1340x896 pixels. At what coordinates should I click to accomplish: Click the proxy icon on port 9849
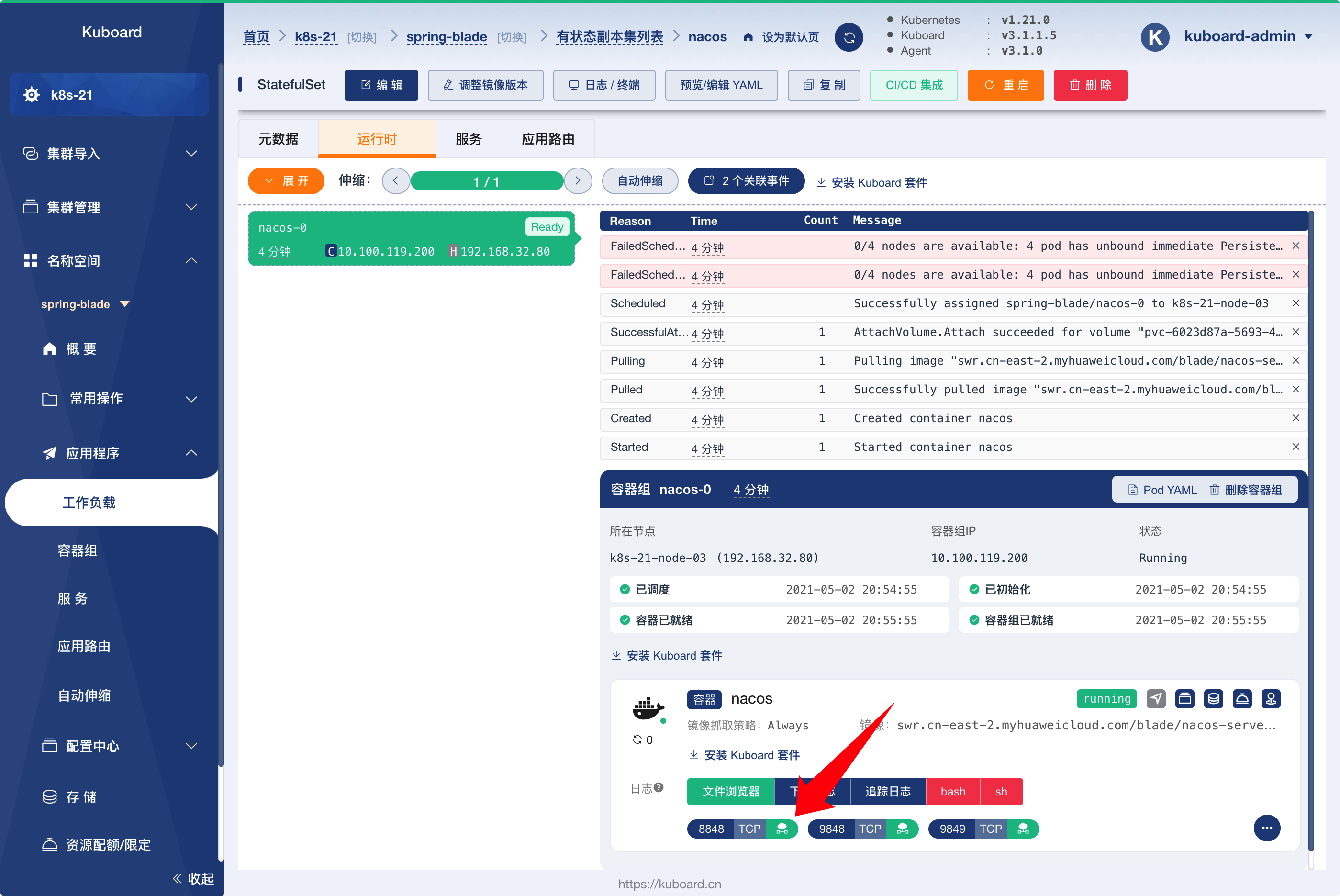click(1023, 829)
